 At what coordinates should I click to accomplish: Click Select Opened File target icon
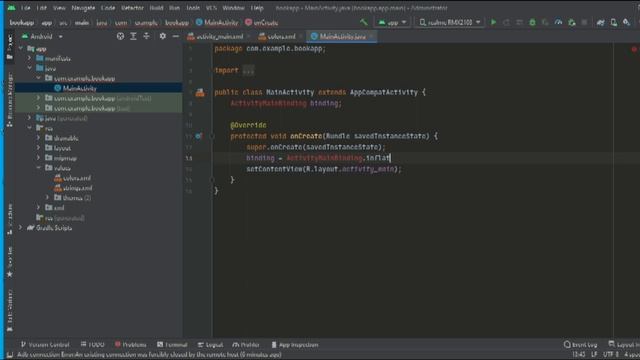[x=120, y=36]
